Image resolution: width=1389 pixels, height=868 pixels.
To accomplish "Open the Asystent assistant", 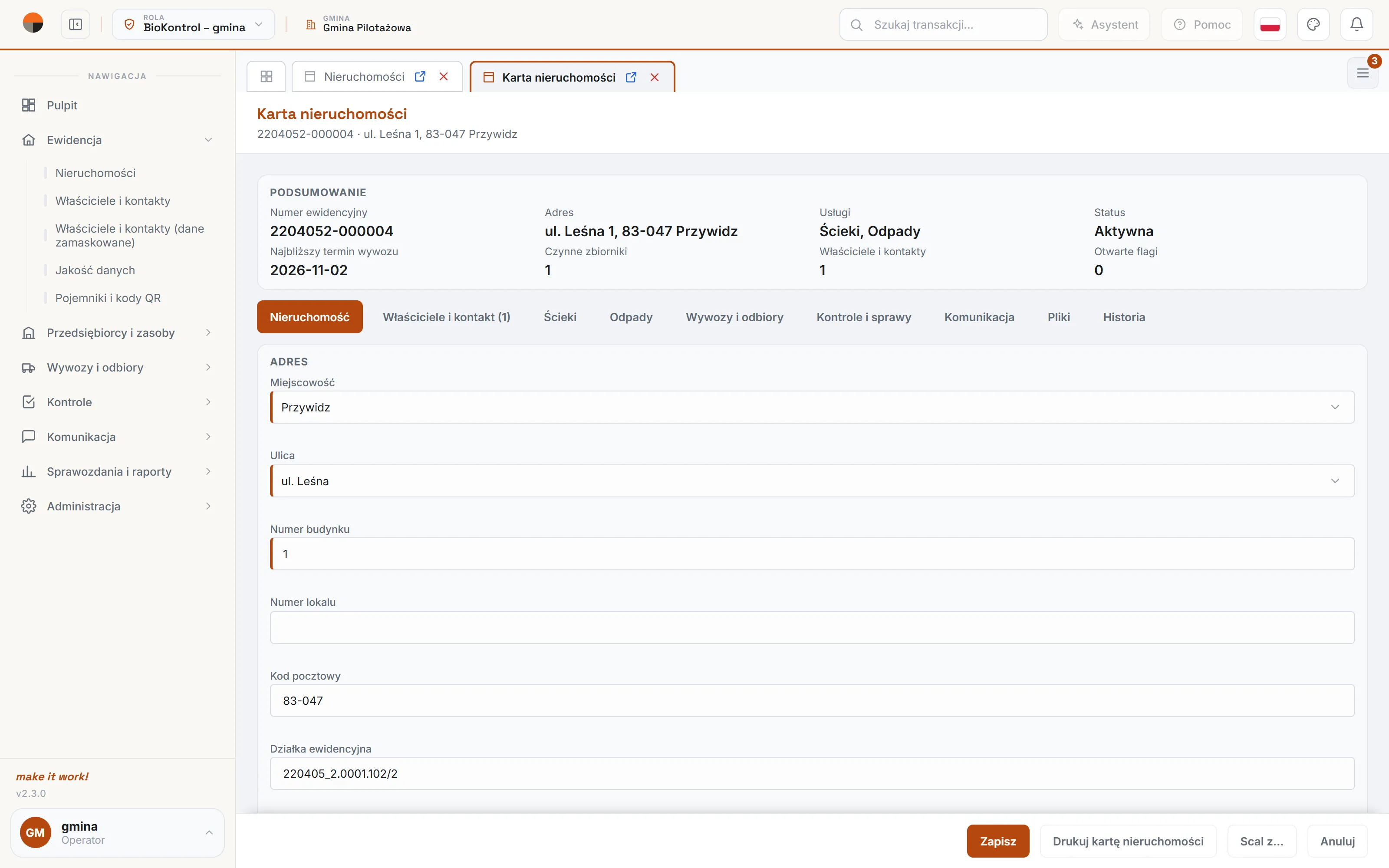I will 1104,25.
